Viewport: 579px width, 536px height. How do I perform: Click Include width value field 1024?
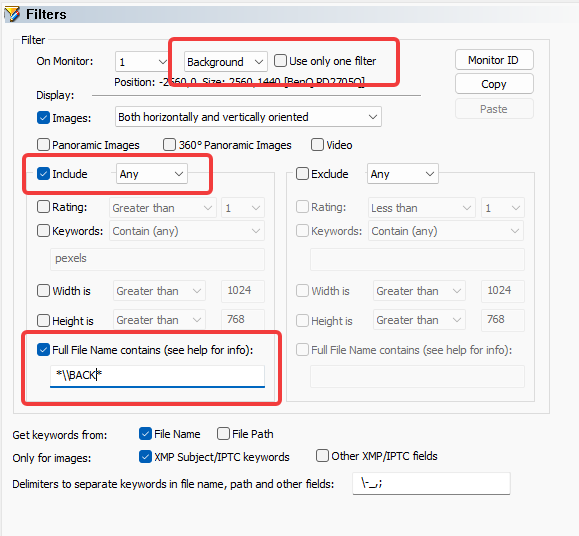pos(243,291)
